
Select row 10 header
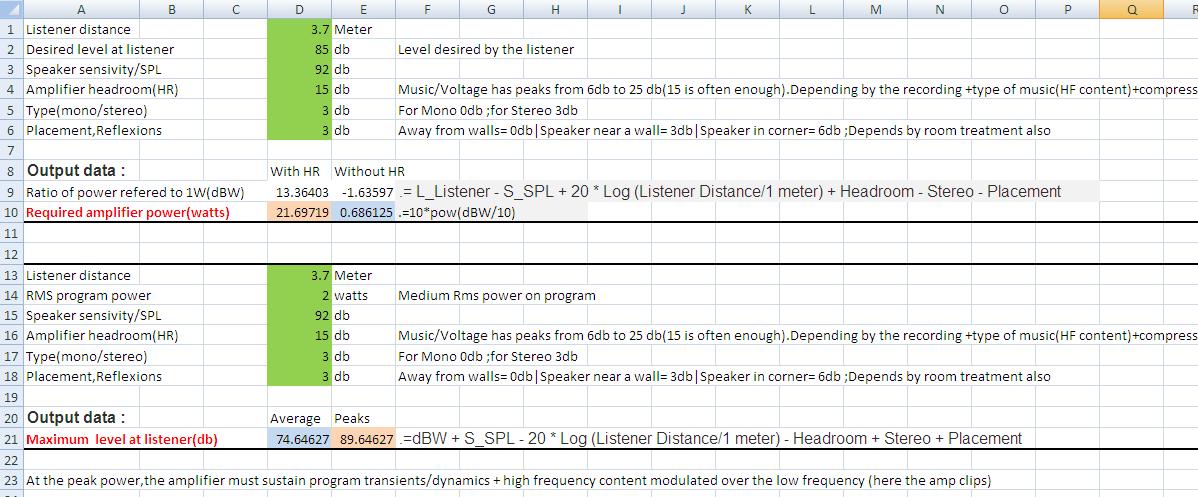pyautogui.click(x=11, y=213)
